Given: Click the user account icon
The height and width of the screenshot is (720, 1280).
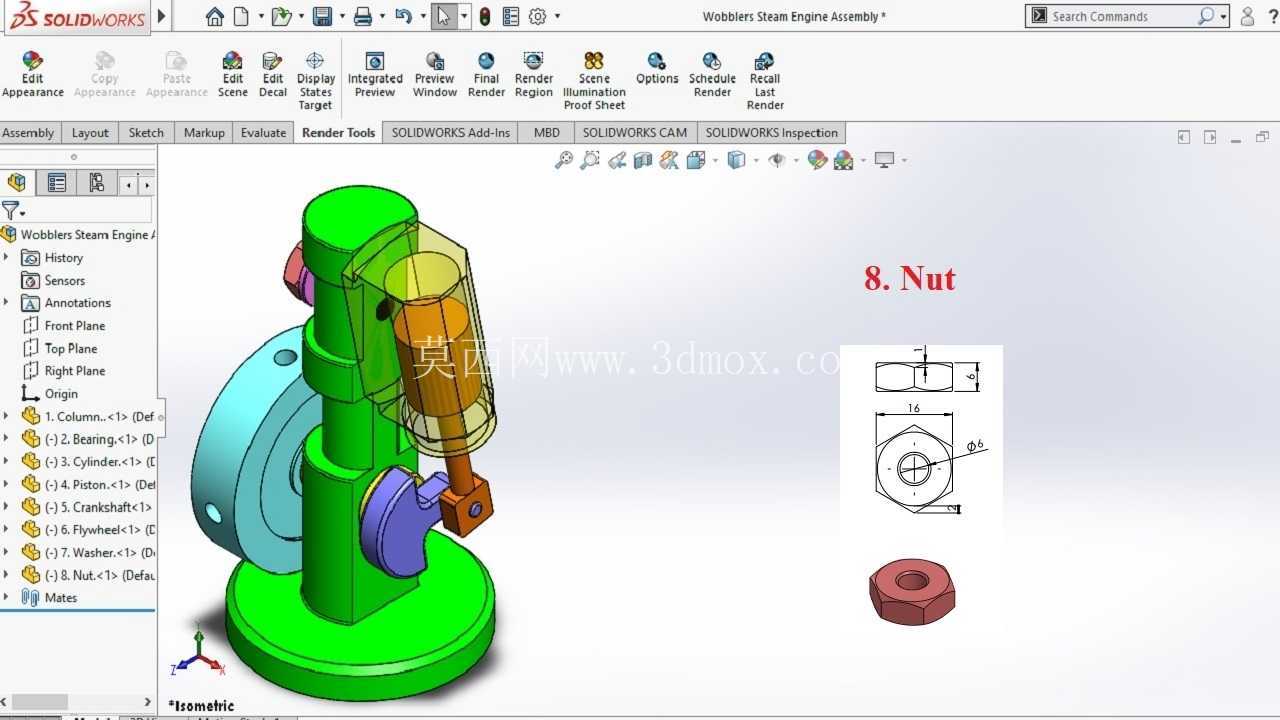Looking at the screenshot, I should pyautogui.click(x=1247, y=16).
